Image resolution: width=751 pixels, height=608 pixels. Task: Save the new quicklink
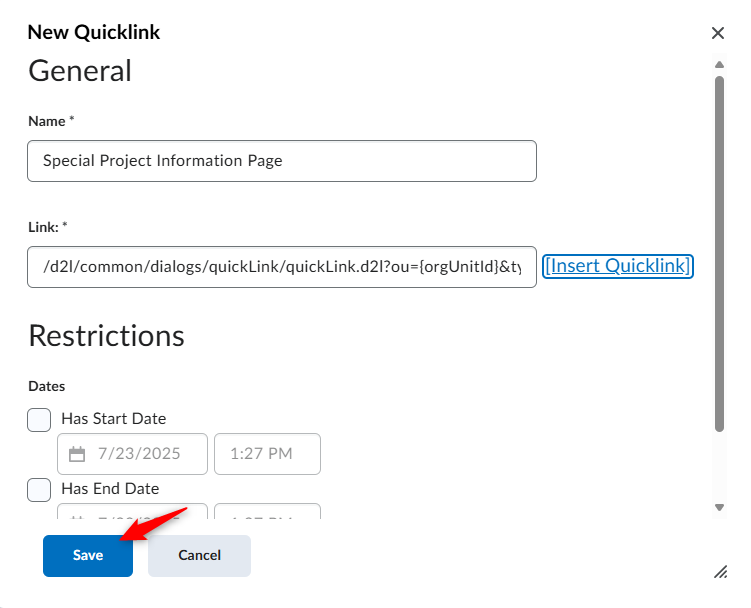(x=88, y=556)
